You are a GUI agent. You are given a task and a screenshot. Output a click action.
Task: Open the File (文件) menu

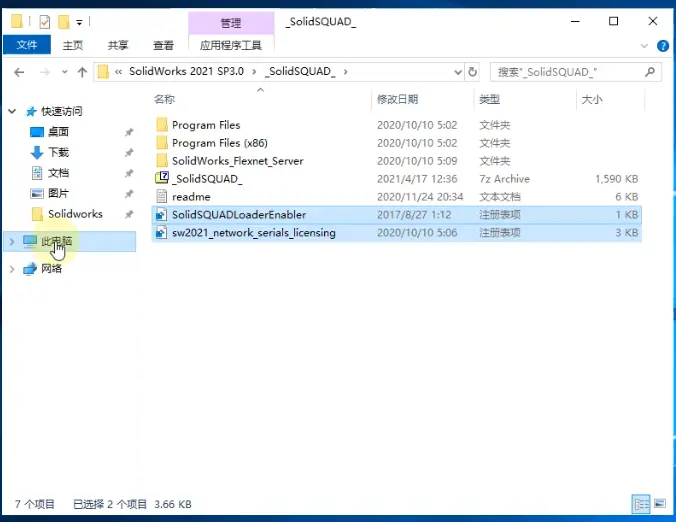[x=27, y=45]
